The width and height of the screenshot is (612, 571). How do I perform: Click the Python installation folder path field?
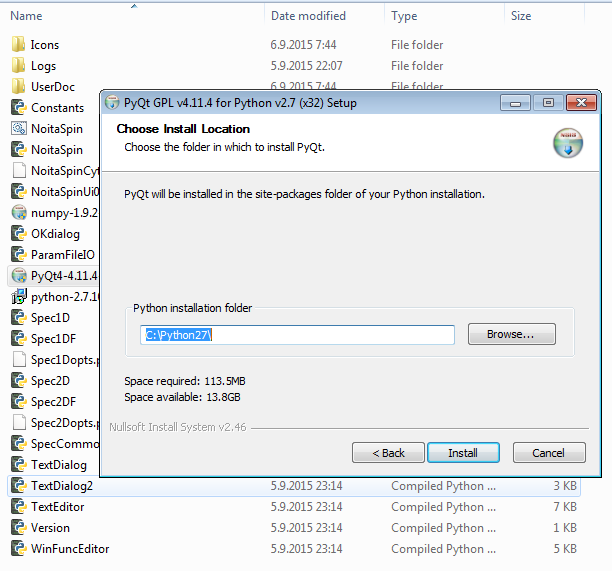[x=297, y=335]
